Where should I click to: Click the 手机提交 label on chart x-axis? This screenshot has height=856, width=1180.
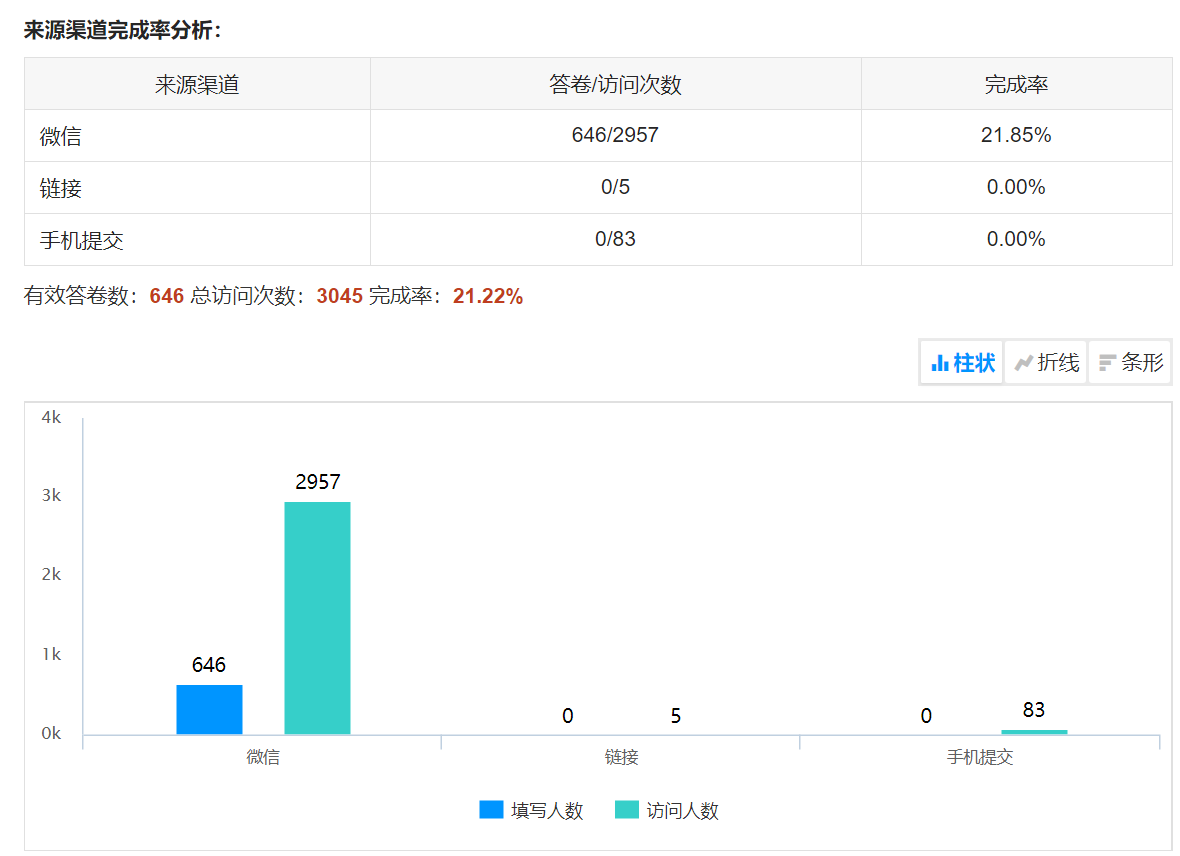click(980, 758)
